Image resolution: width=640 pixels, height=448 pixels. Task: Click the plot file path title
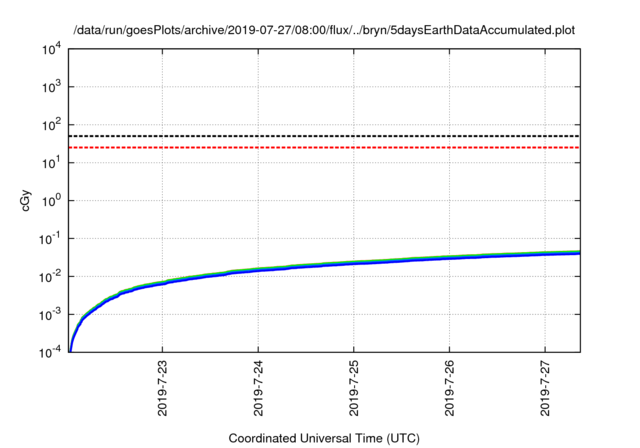[324, 31]
